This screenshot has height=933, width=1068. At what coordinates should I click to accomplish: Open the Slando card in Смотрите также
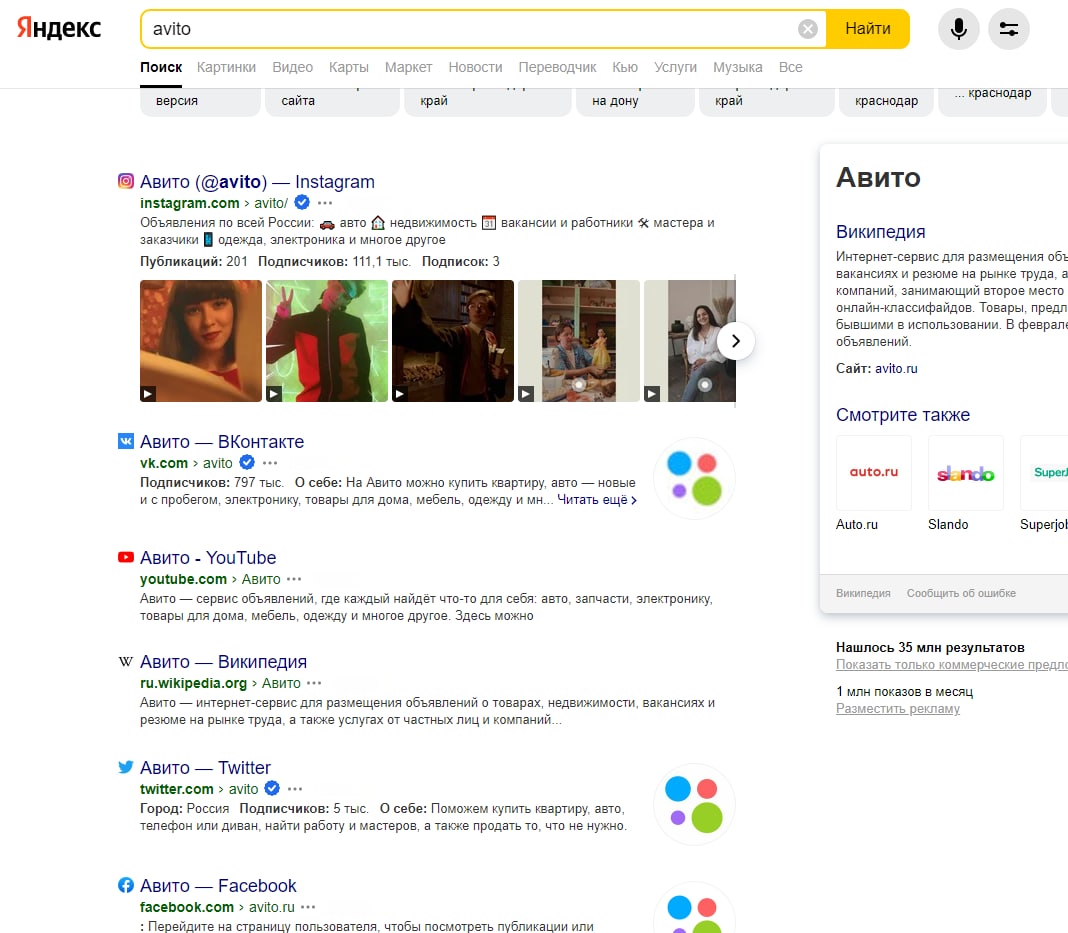click(965, 484)
